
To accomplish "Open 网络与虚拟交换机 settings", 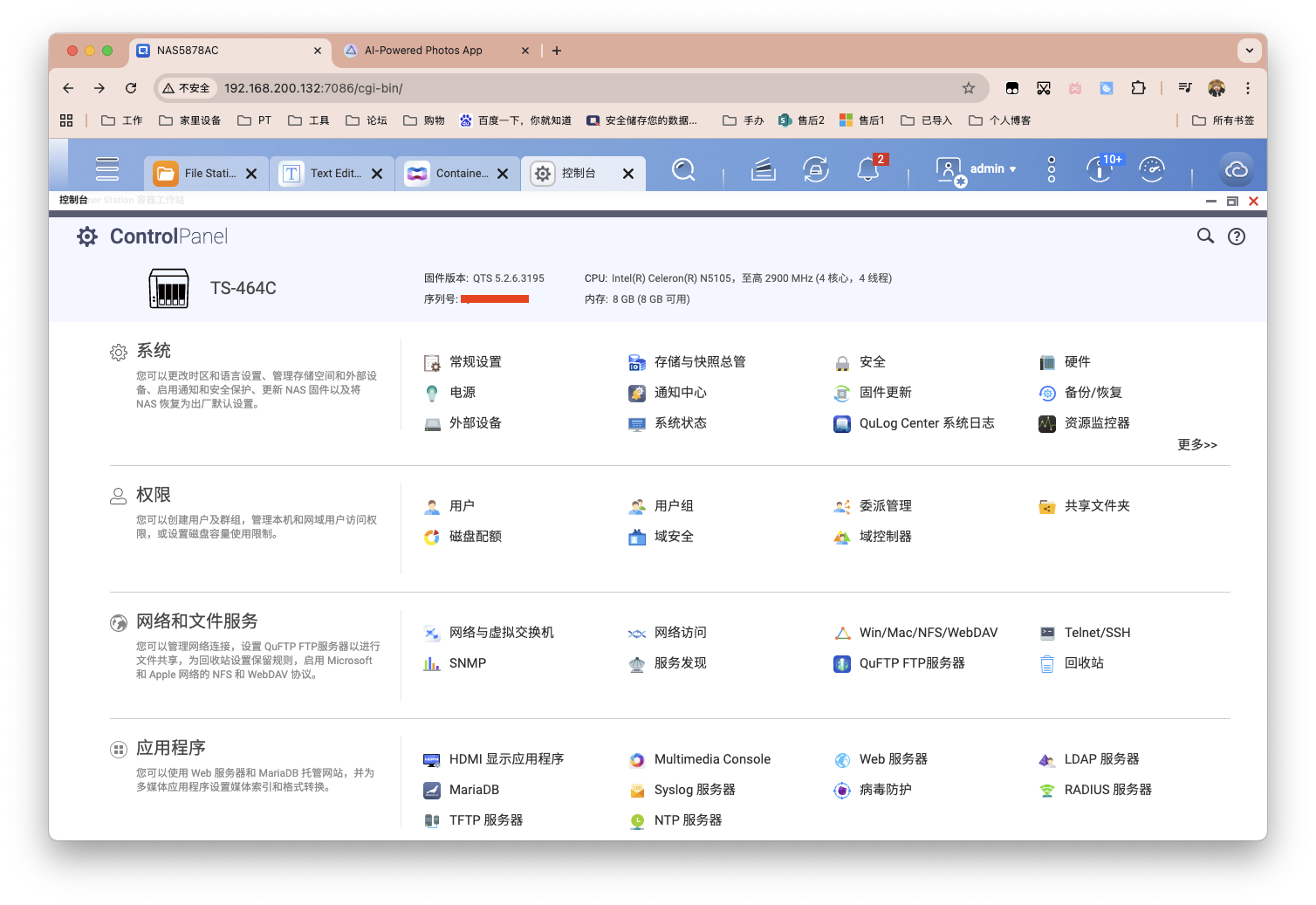I will click(500, 632).
